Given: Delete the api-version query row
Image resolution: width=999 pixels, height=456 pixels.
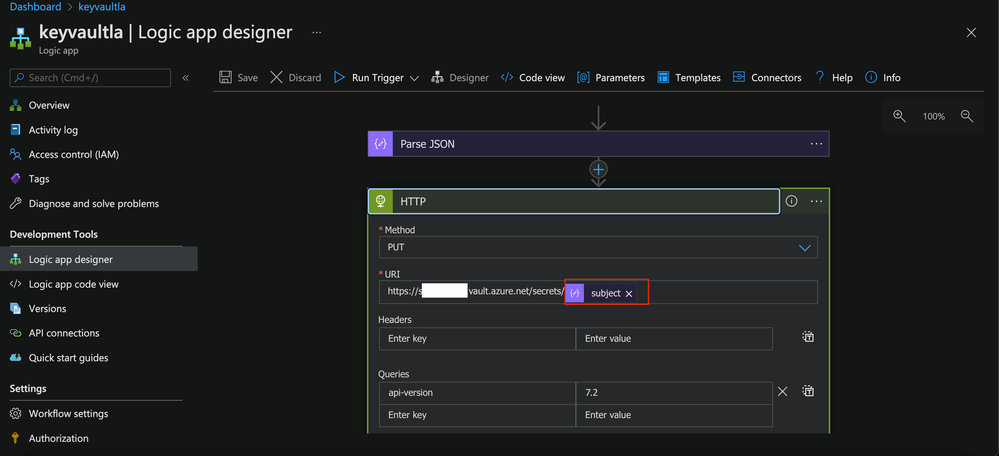Looking at the screenshot, I should 783,392.
